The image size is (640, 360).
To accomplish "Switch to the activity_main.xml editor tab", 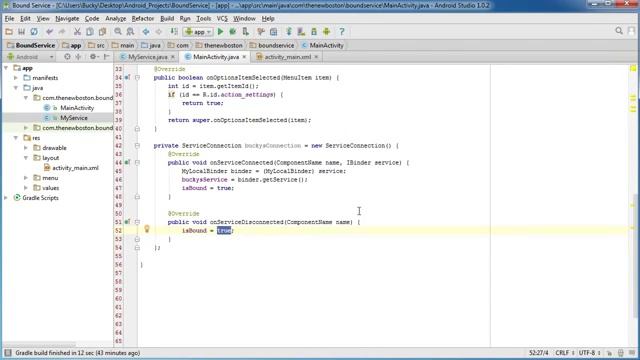I will coord(288,57).
